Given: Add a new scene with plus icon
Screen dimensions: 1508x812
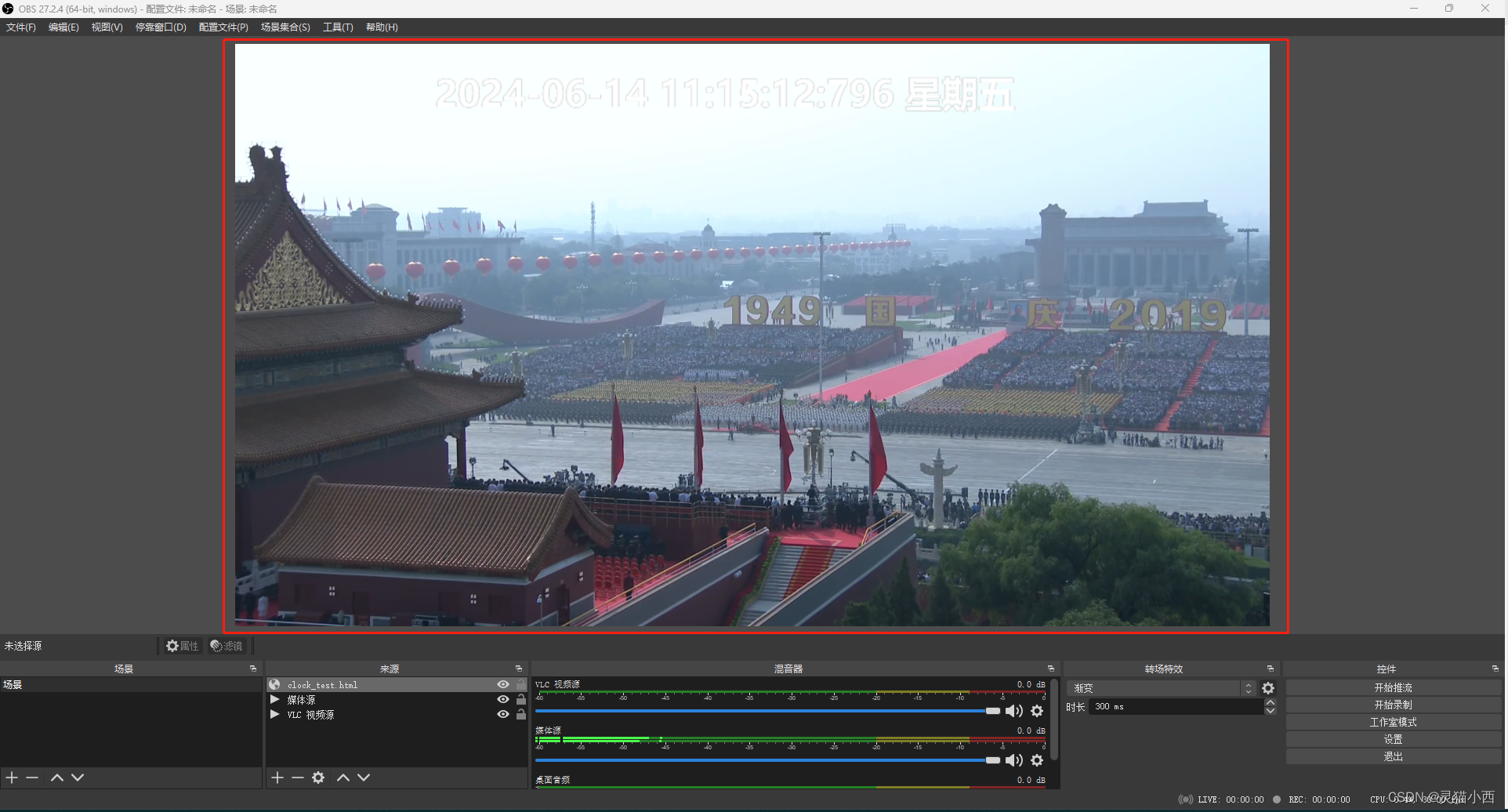Looking at the screenshot, I should click(12, 778).
